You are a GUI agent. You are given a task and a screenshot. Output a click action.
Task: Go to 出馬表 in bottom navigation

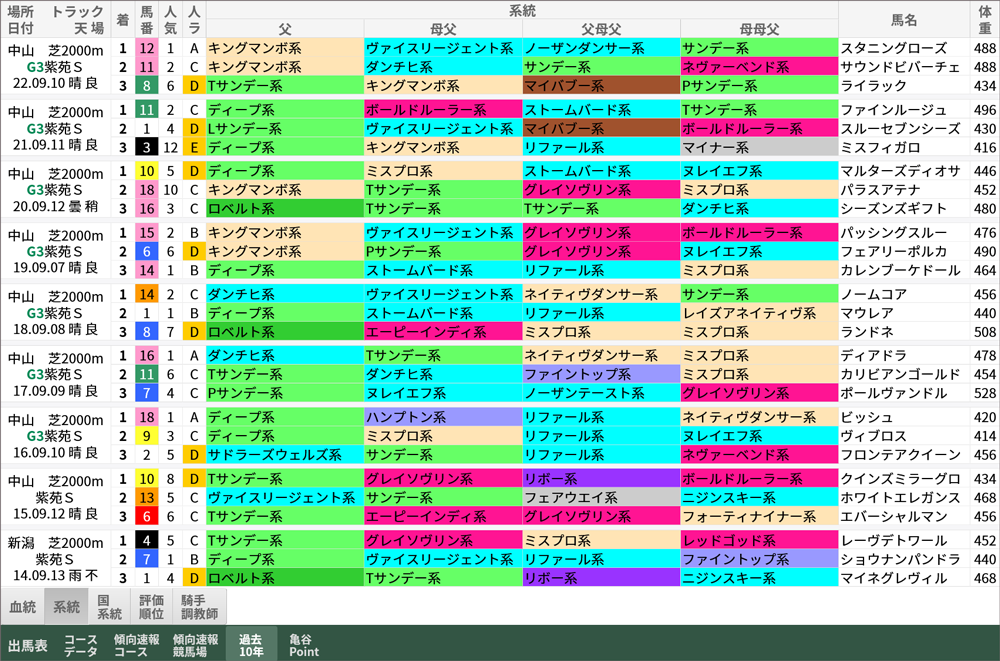coord(27,645)
